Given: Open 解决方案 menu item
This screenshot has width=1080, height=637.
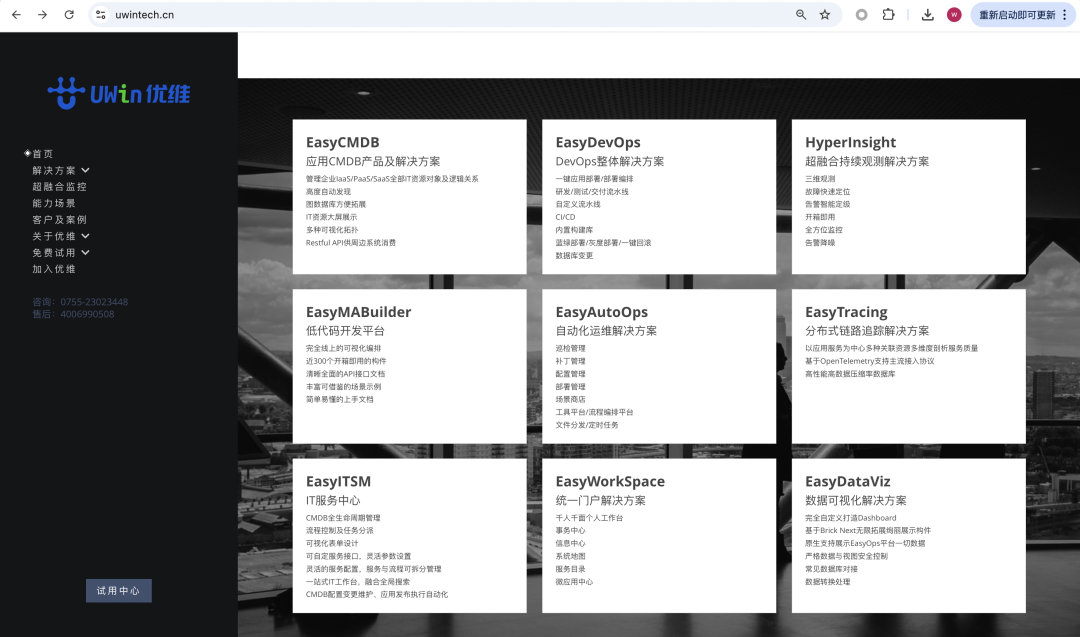Looking at the screenshot, I should (x=54, y=170).
